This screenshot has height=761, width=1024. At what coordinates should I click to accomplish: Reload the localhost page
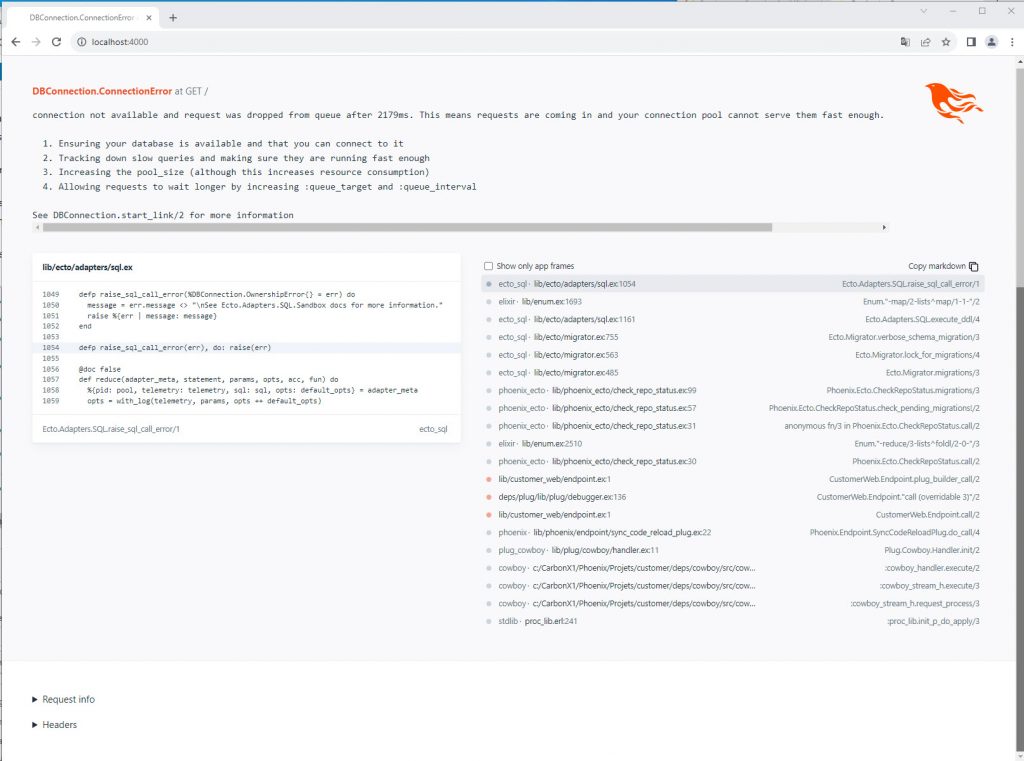[56, 42]
